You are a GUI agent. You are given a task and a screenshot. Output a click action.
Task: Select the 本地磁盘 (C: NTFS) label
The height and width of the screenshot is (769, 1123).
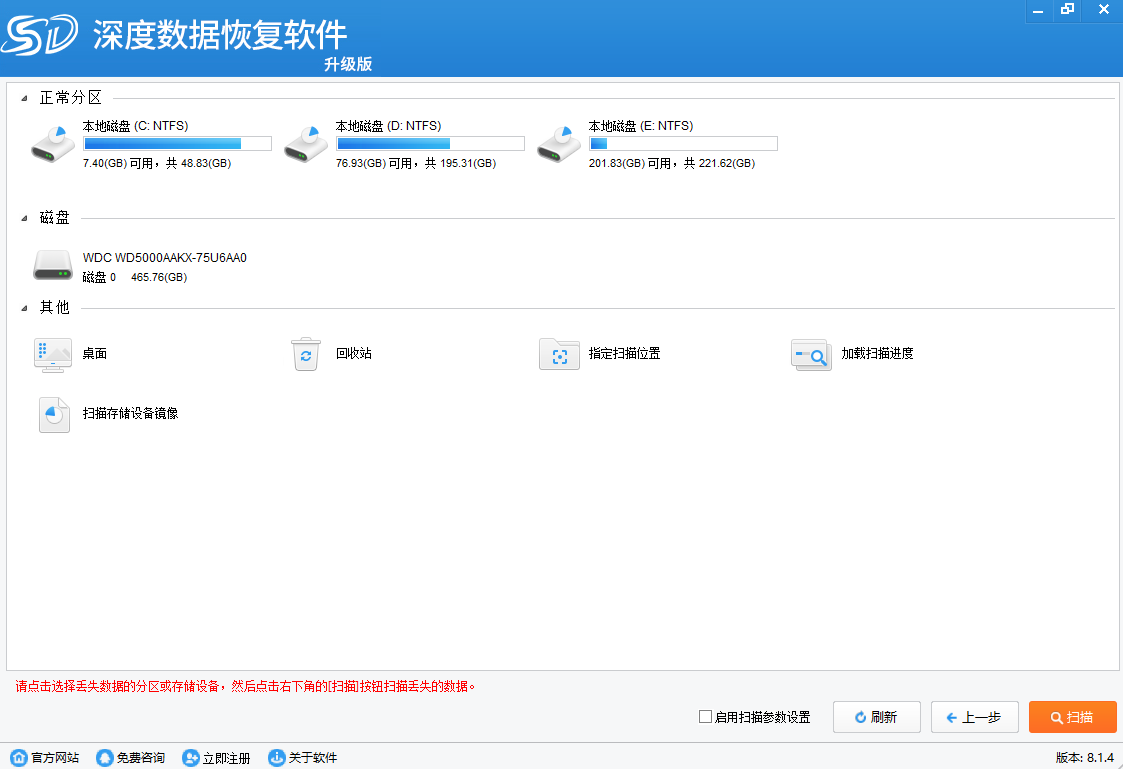[x=135, y=126]
